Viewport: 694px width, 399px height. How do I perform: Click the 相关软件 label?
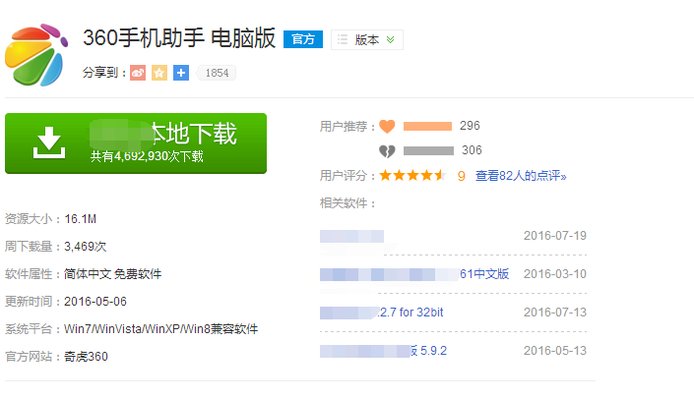click(347, 203)
